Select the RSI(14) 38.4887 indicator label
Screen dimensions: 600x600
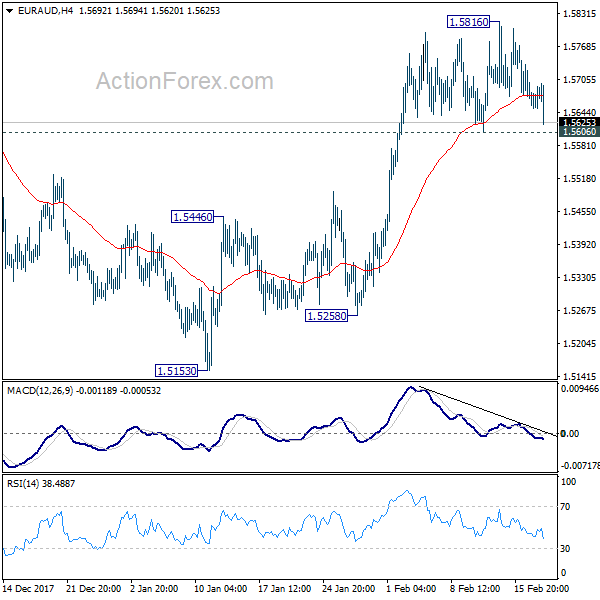click(41, 484)
